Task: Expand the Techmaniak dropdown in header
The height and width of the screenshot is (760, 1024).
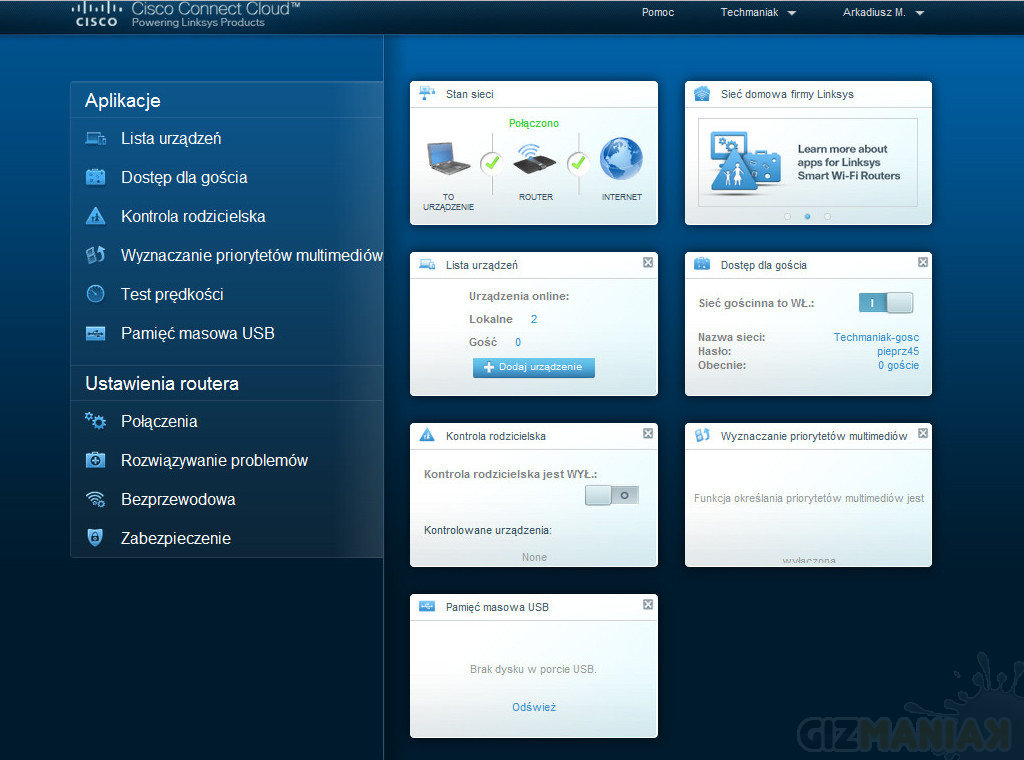Action: (758, 13)
